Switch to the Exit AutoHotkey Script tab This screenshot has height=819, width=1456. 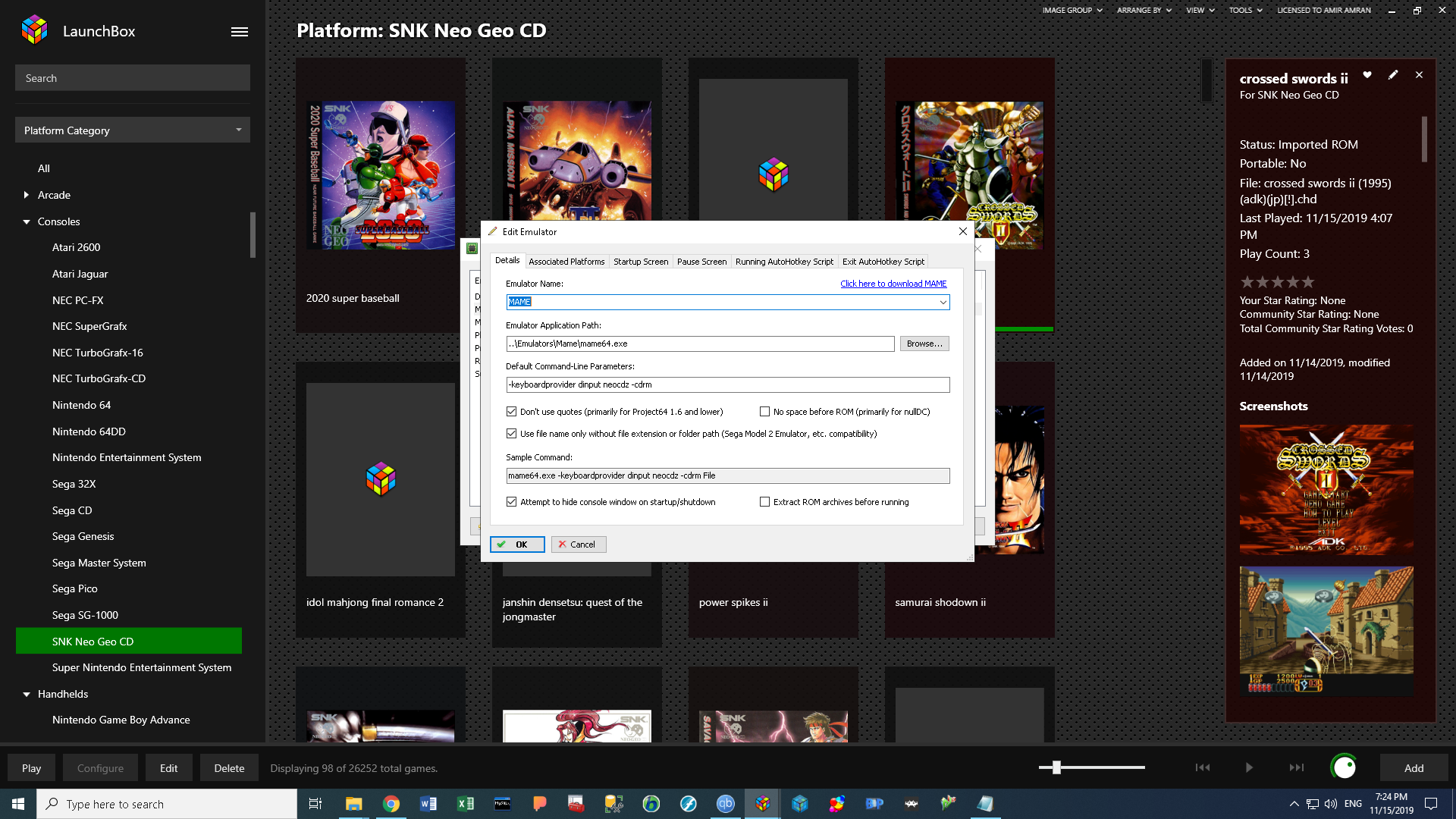(x=883, y=262)
